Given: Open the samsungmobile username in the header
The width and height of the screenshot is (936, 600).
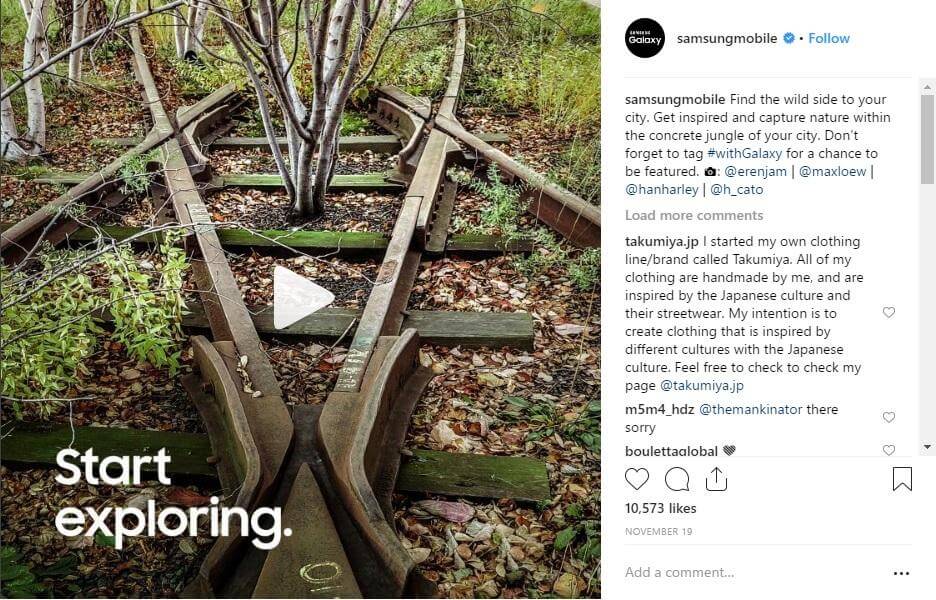Looking at the screenshot, I should coord(727,39).
